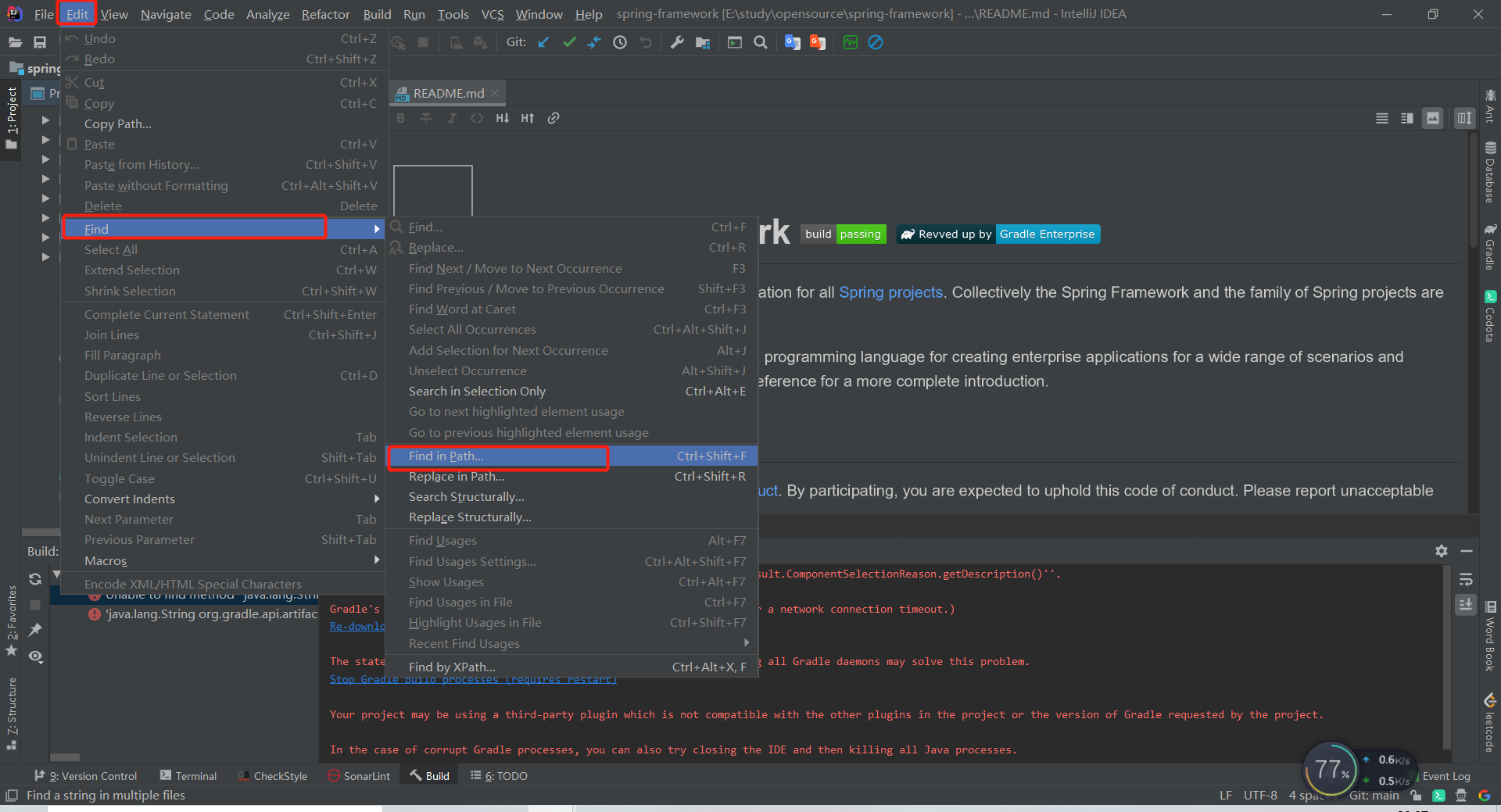Click the Build panel stop square icon
The height and width of the screenshot is (812, 1501).
[x=35, y=605]
